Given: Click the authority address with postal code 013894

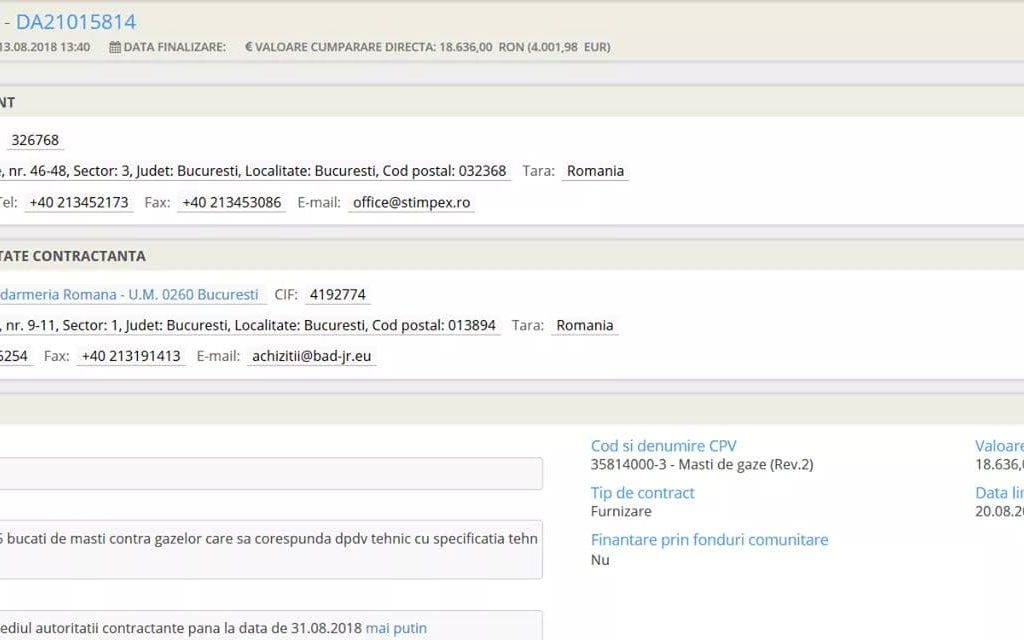Looking at the screenshot, I should click(248, 325).
